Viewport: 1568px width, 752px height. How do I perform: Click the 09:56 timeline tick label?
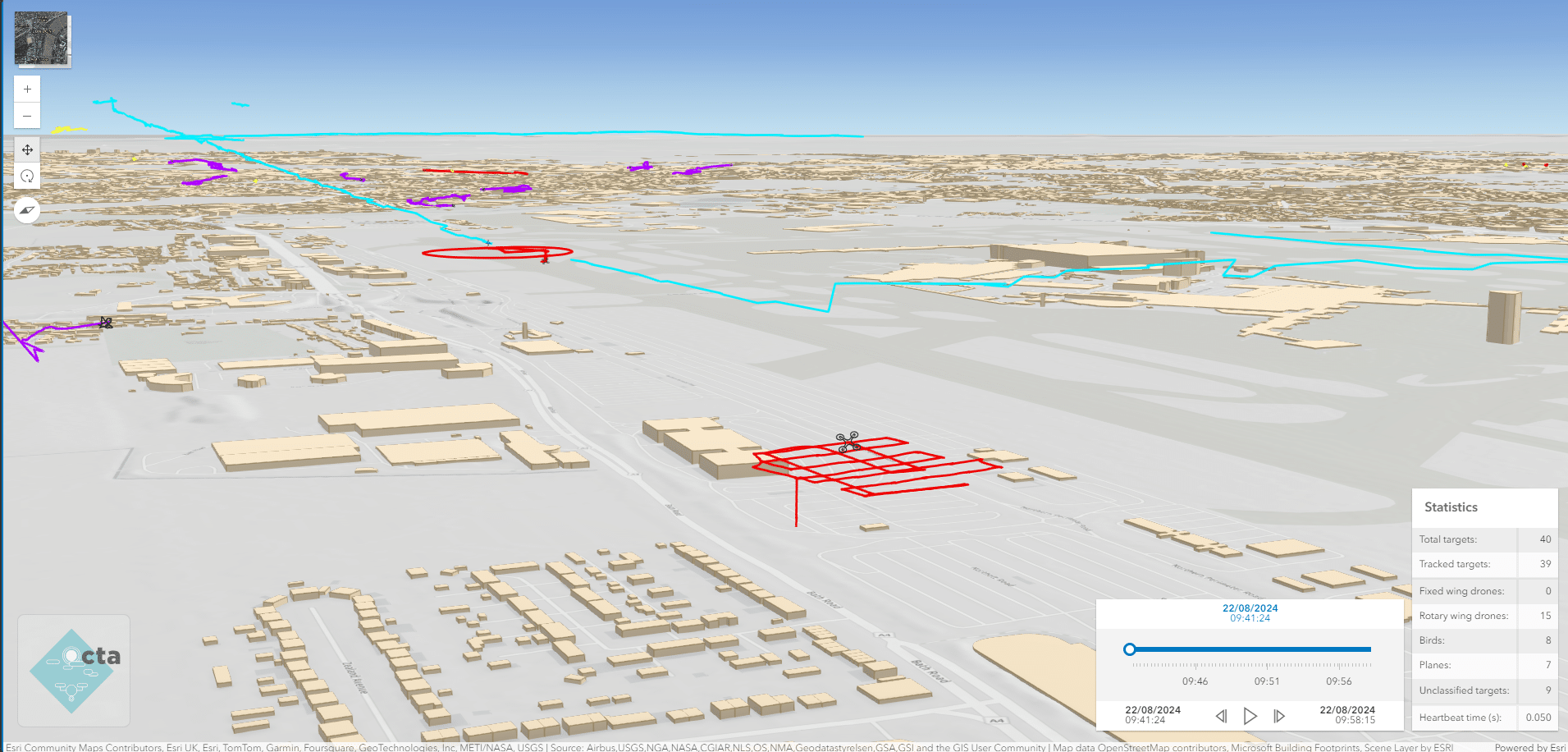1339,681
